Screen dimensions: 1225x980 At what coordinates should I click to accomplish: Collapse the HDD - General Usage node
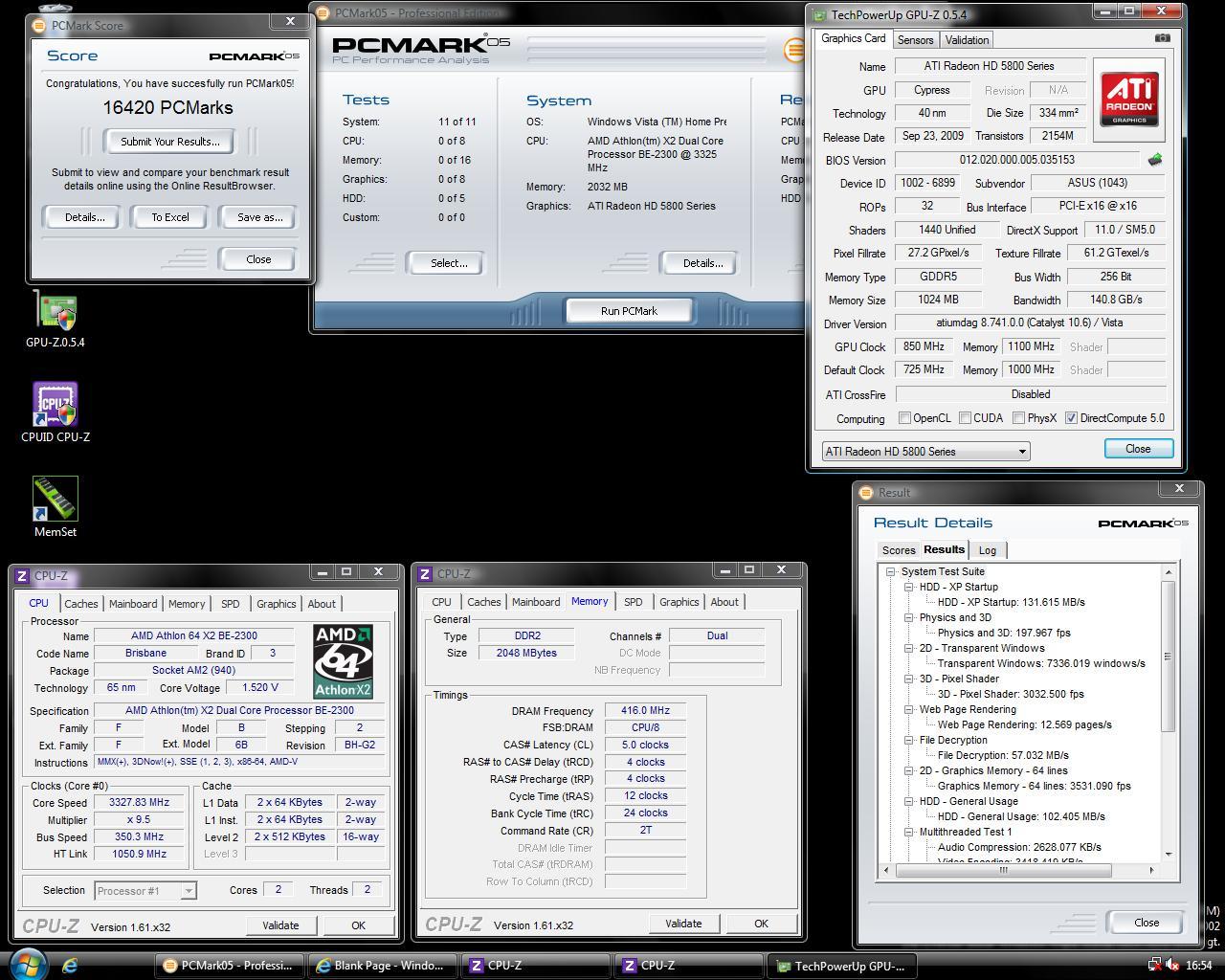point(909,801)
